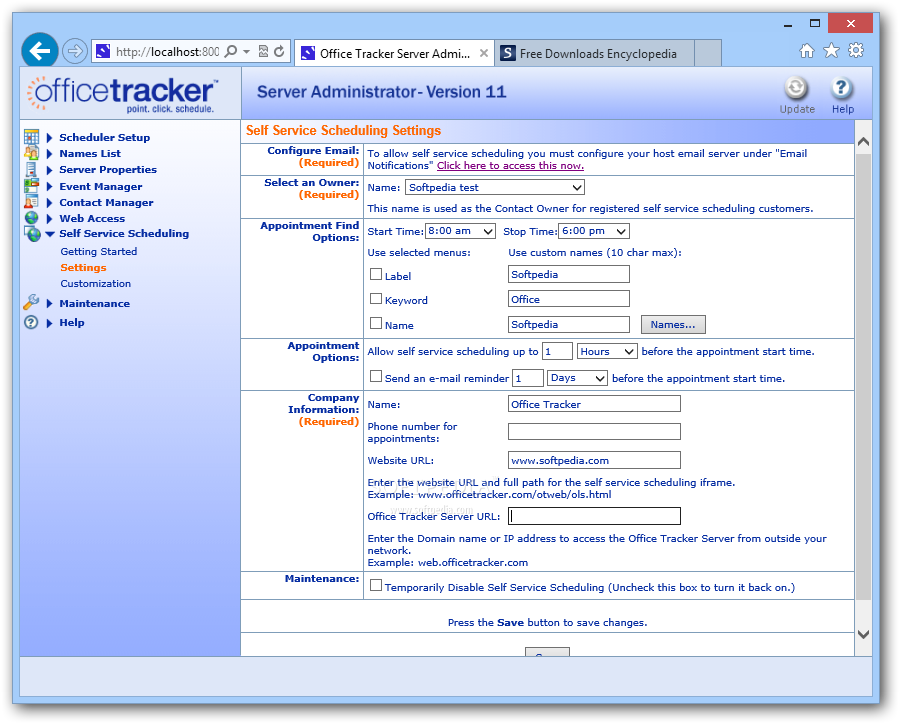Click the officetracker logo

point(122,94)
